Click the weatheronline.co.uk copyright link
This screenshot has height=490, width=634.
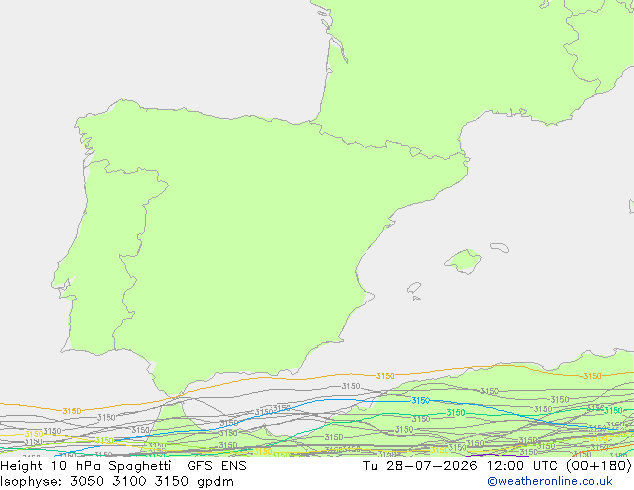pos(550,481)
